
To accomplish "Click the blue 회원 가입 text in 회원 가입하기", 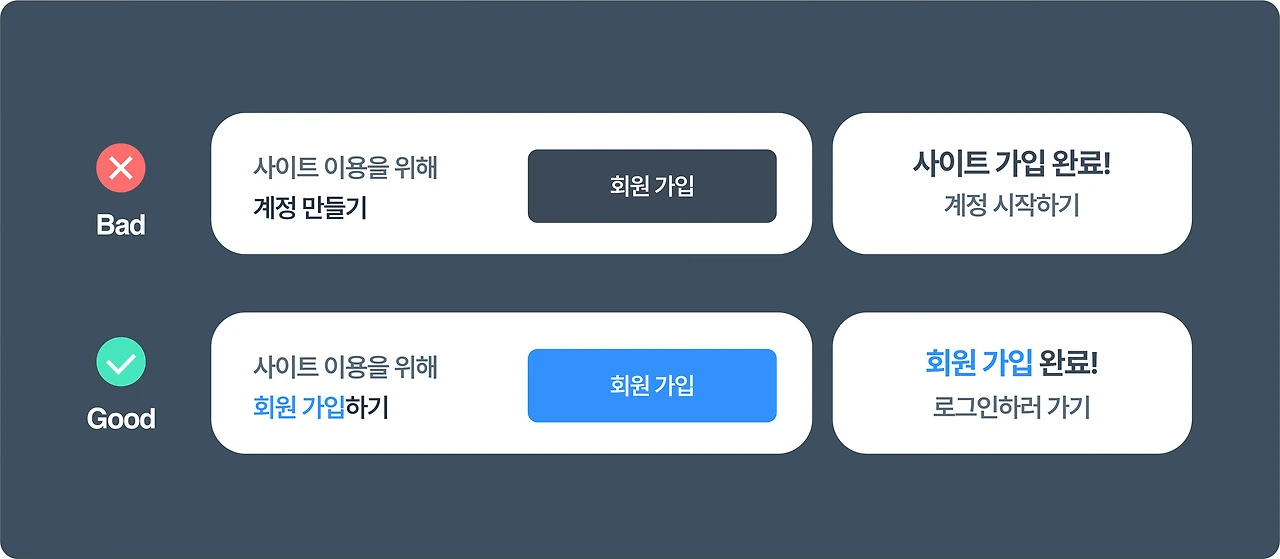I will 299,407.
